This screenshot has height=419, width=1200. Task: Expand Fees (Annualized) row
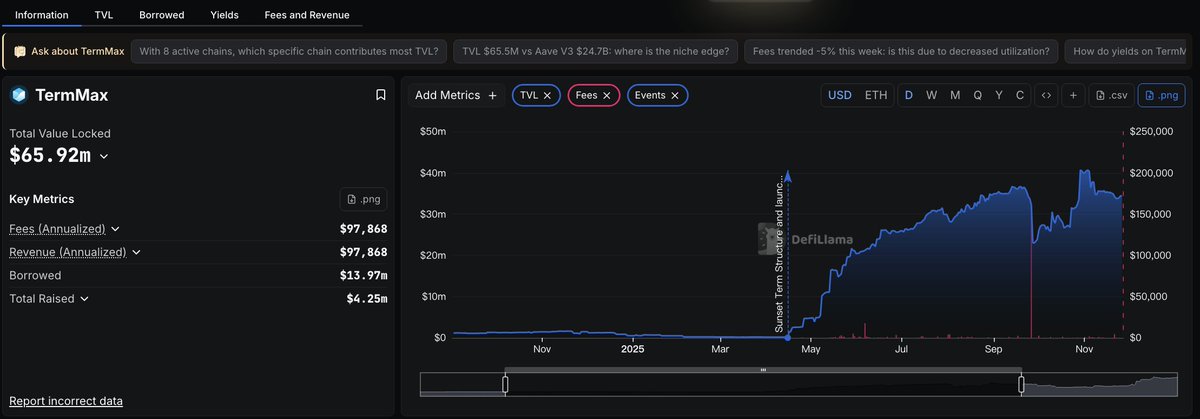click(x=115, y=229)
